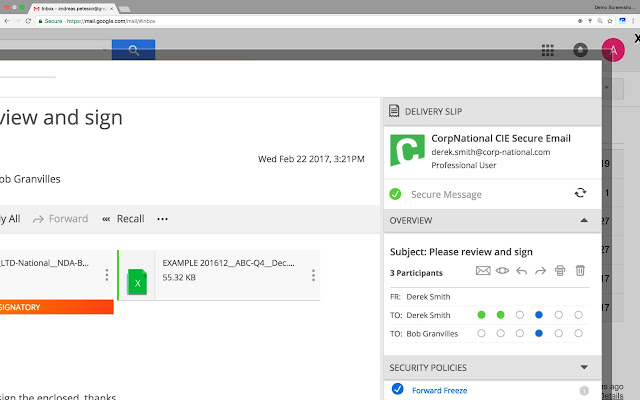Click the print icon in the participants header

(x=560, y=270)
